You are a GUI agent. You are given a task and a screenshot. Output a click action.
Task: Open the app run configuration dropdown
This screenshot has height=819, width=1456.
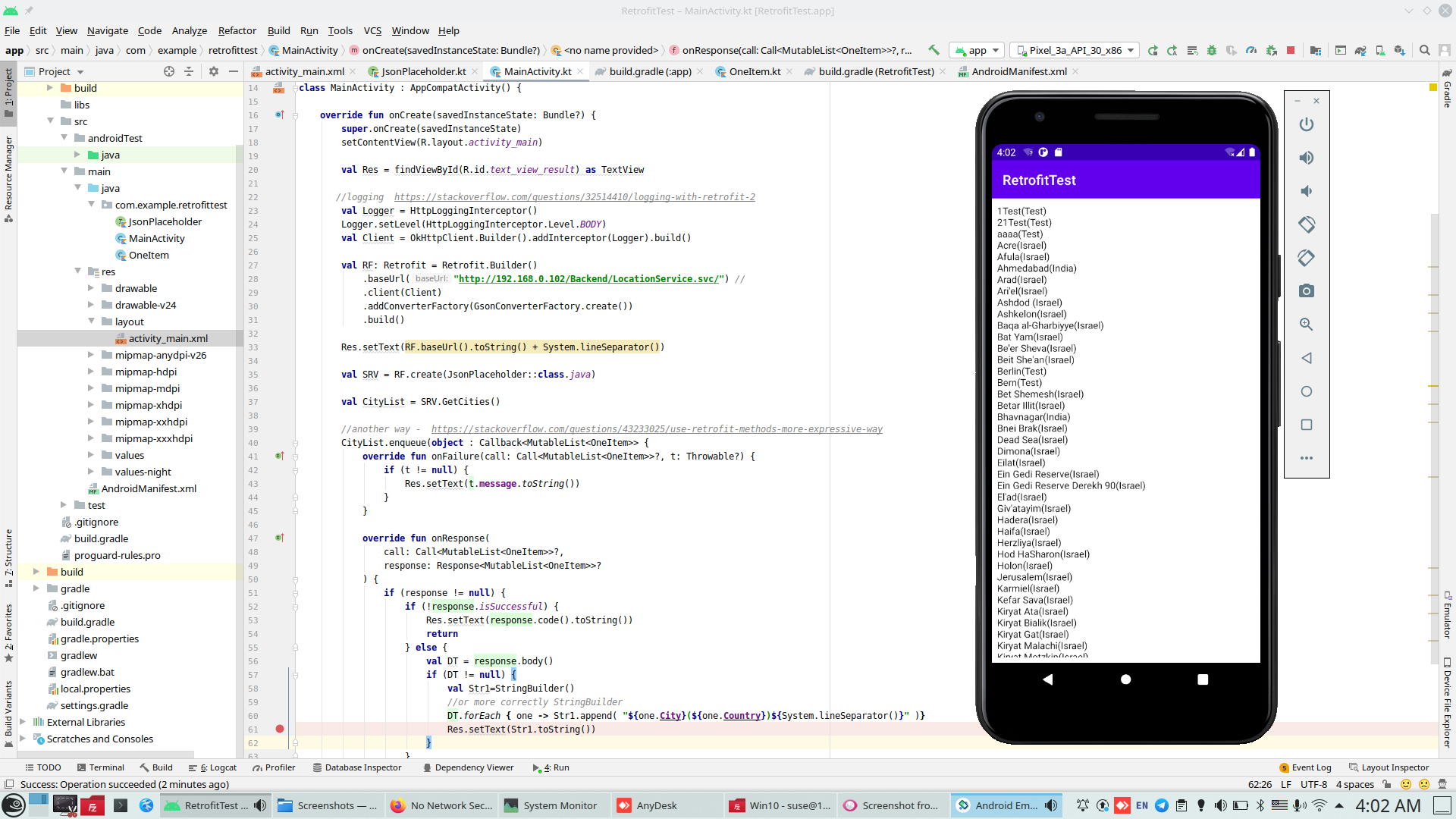[x=977, y=50]
